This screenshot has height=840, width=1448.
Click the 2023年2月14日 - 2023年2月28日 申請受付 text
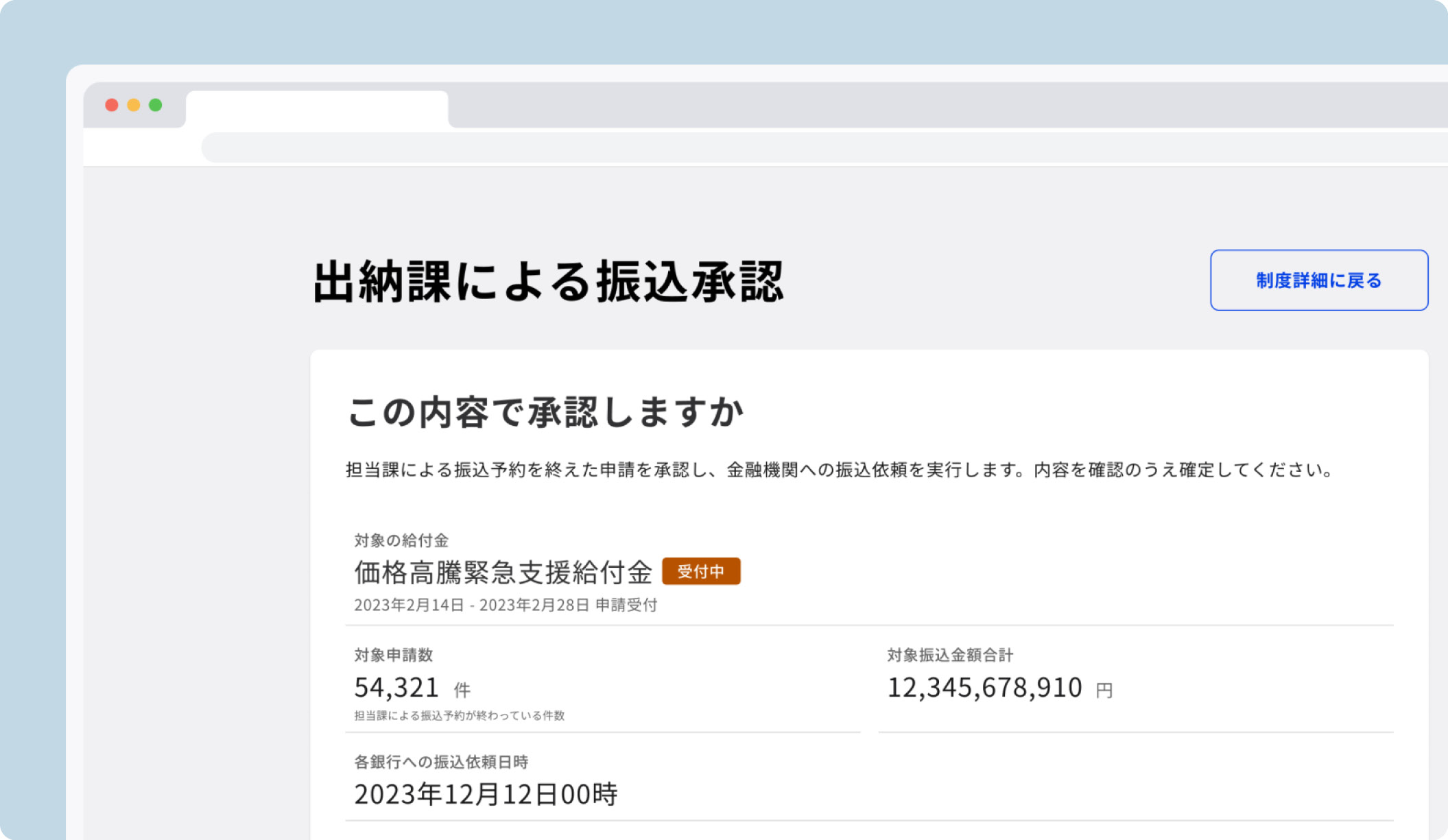point(506,605)
